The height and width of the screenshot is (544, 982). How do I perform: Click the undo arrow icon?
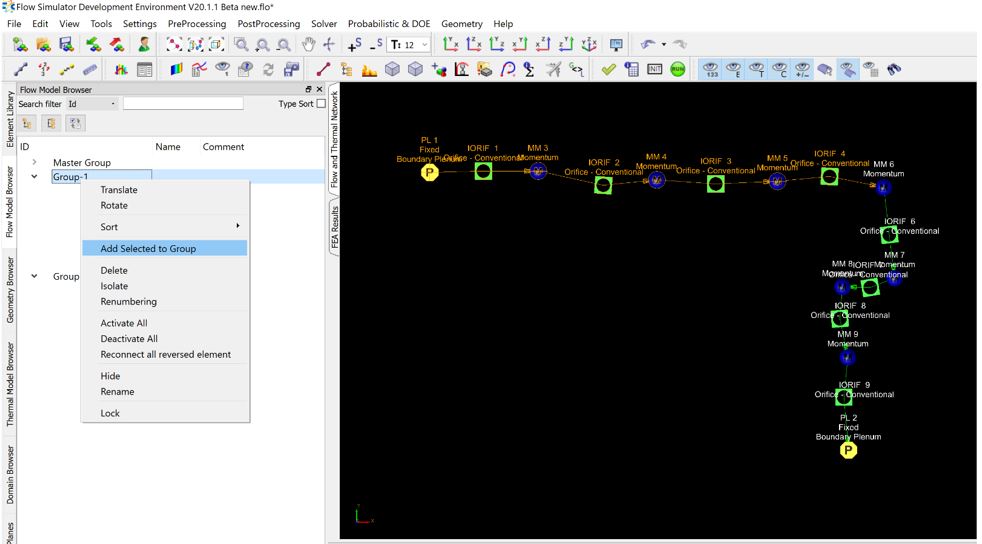pos(649,45)
